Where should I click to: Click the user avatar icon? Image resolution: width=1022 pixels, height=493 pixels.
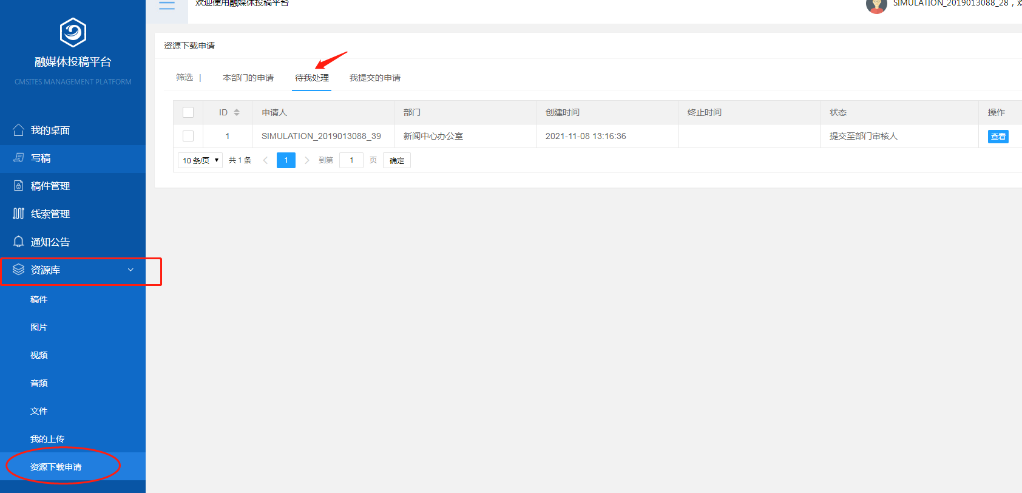[876, 4]
